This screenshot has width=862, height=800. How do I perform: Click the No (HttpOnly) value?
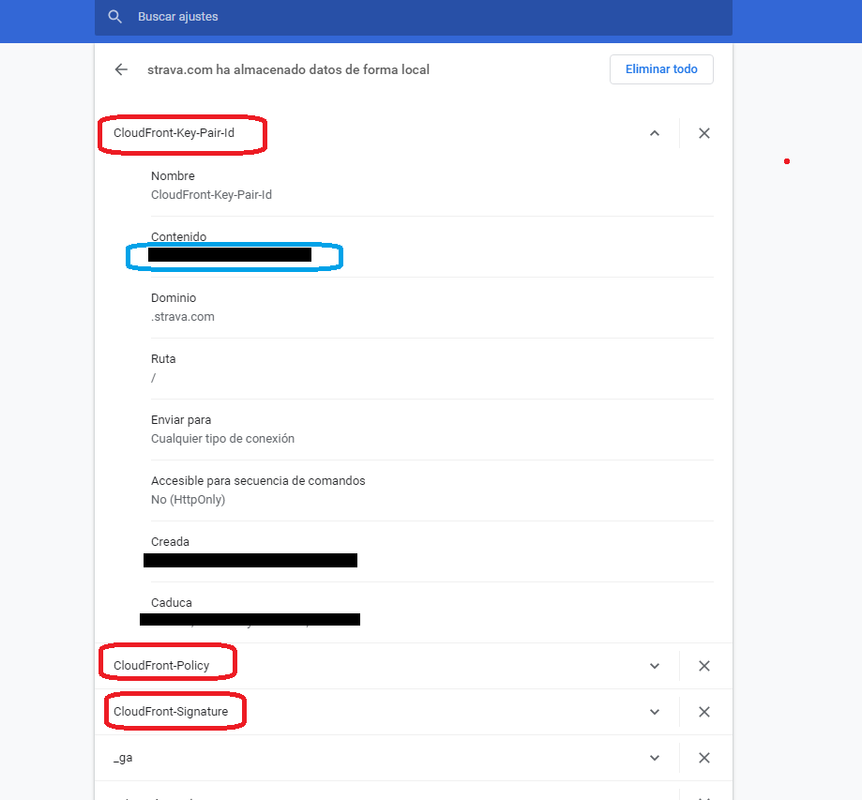coord(188,500)
